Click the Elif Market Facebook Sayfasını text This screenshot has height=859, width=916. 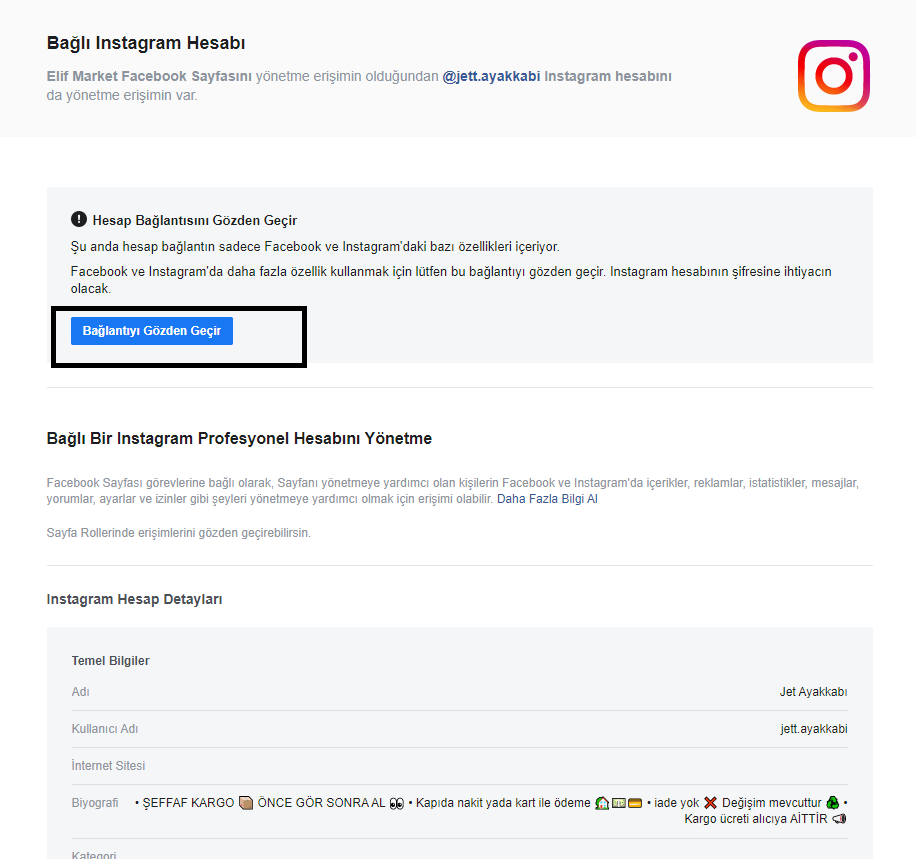click(x=149, y=77)
